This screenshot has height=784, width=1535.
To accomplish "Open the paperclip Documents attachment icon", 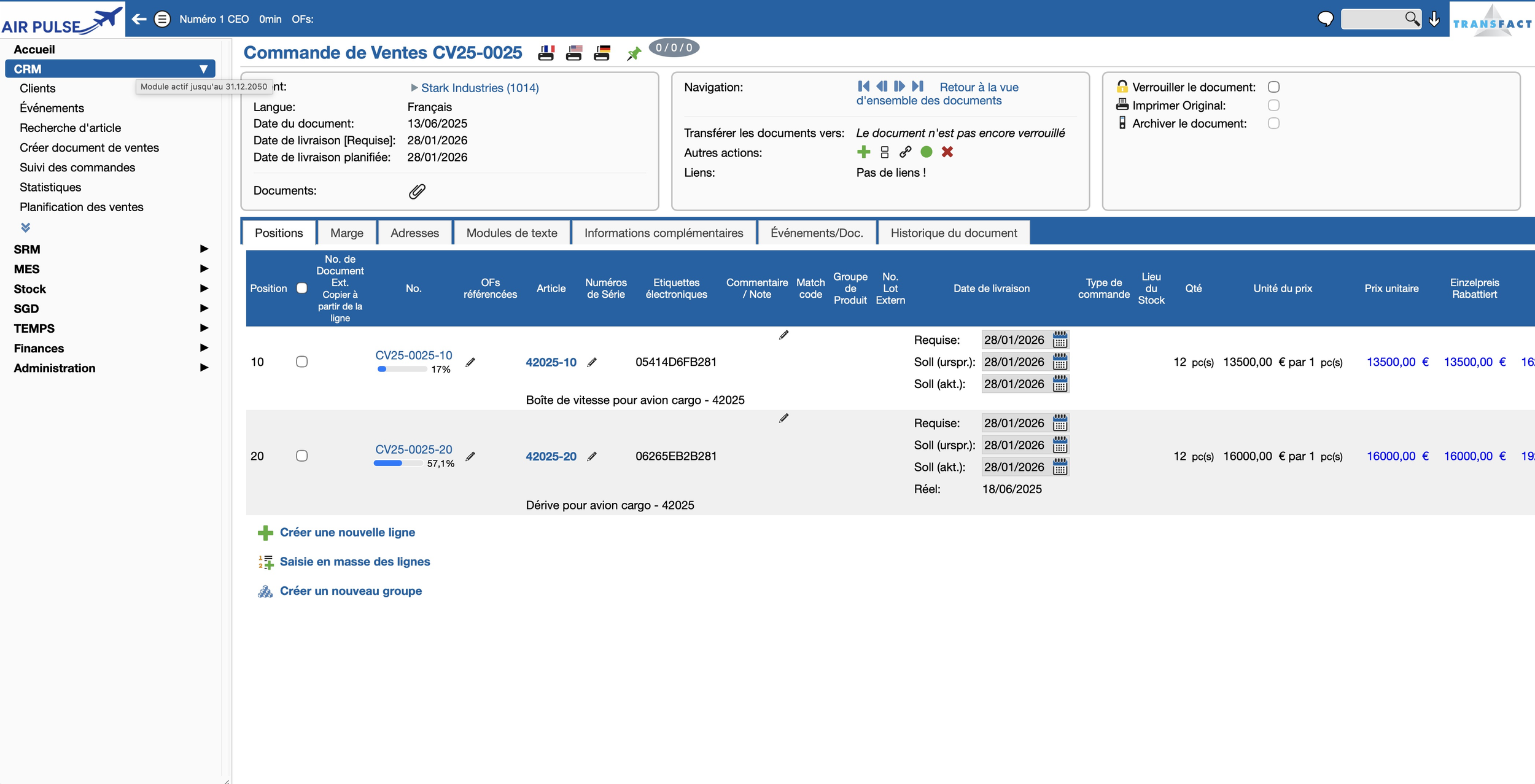I will [417, 192].
